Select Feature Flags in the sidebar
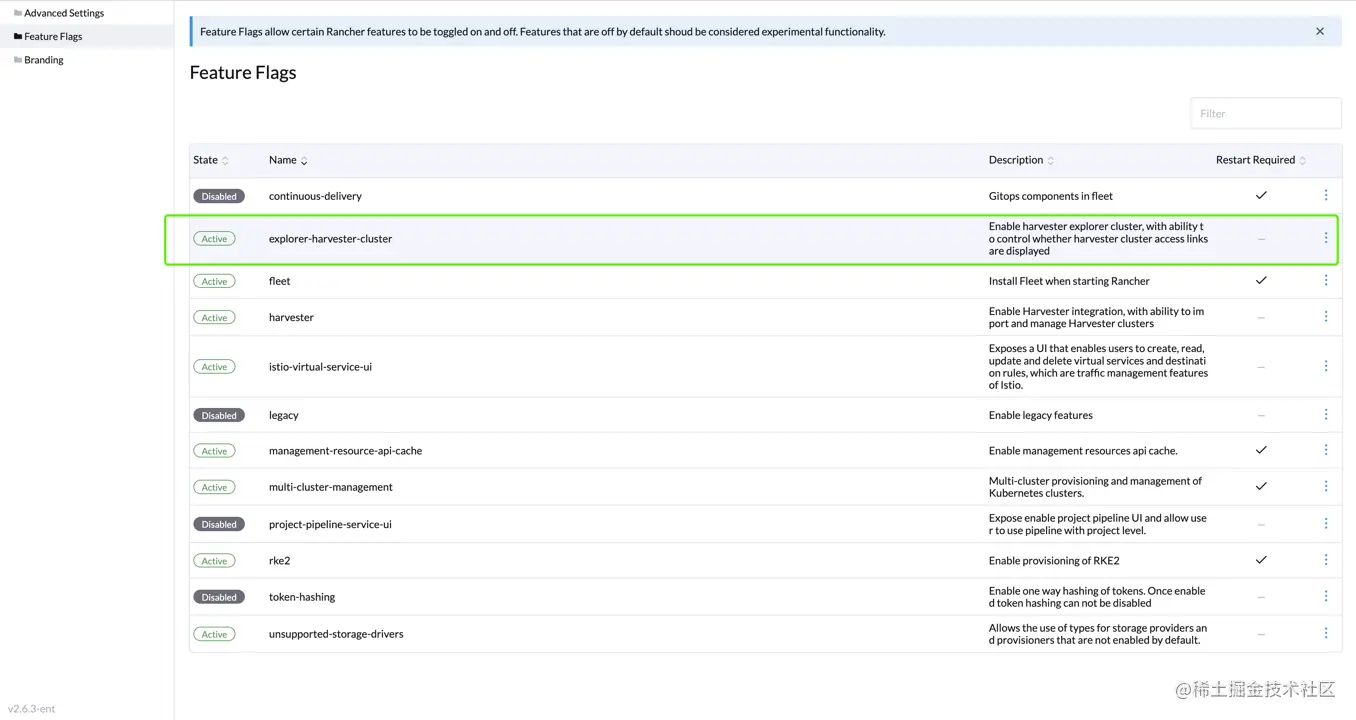 53,36
